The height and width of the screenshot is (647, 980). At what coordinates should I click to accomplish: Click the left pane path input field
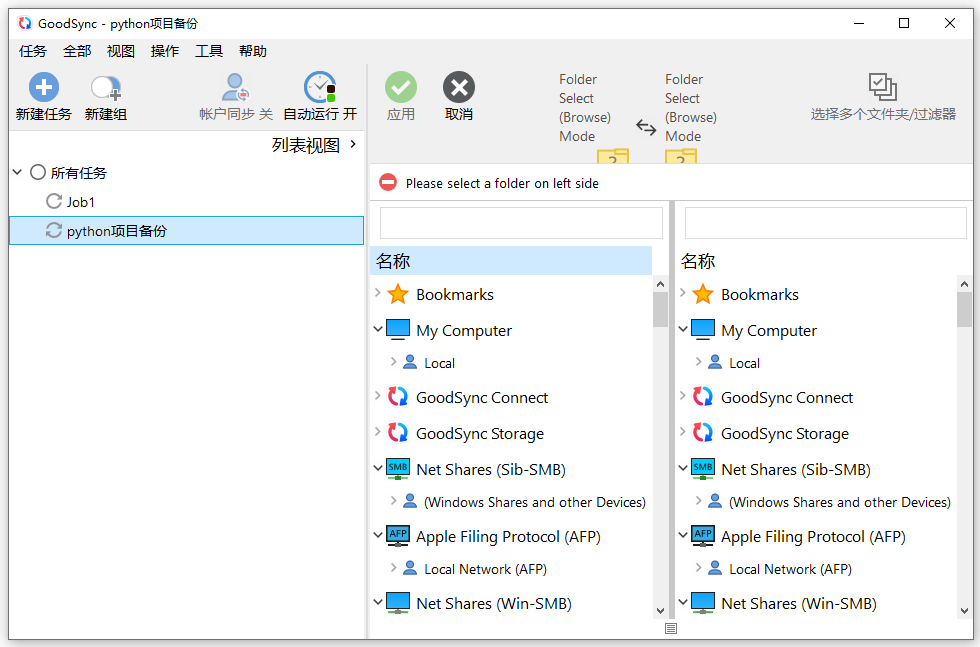click(521, 223)
